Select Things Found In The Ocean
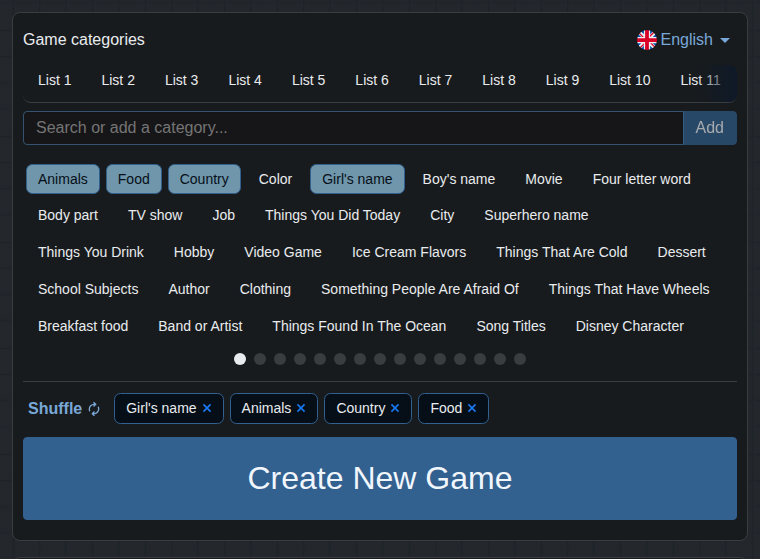Screen dimensions: 760x559 (x=359, y=326)
